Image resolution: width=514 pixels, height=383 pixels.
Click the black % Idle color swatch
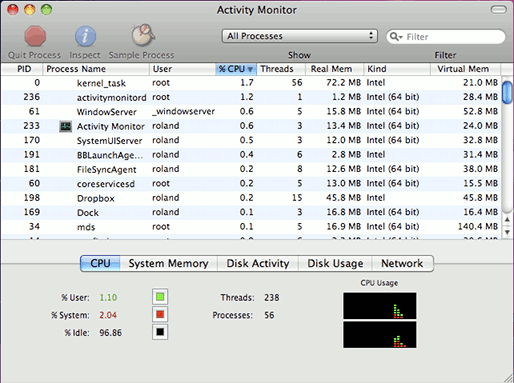160,332
